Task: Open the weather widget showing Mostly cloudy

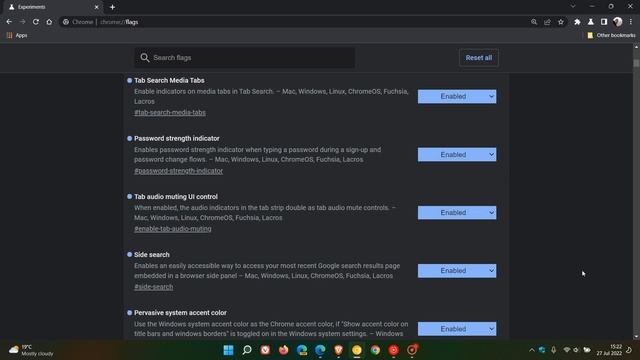Action: pyautogui.click(x=31, y=350)
